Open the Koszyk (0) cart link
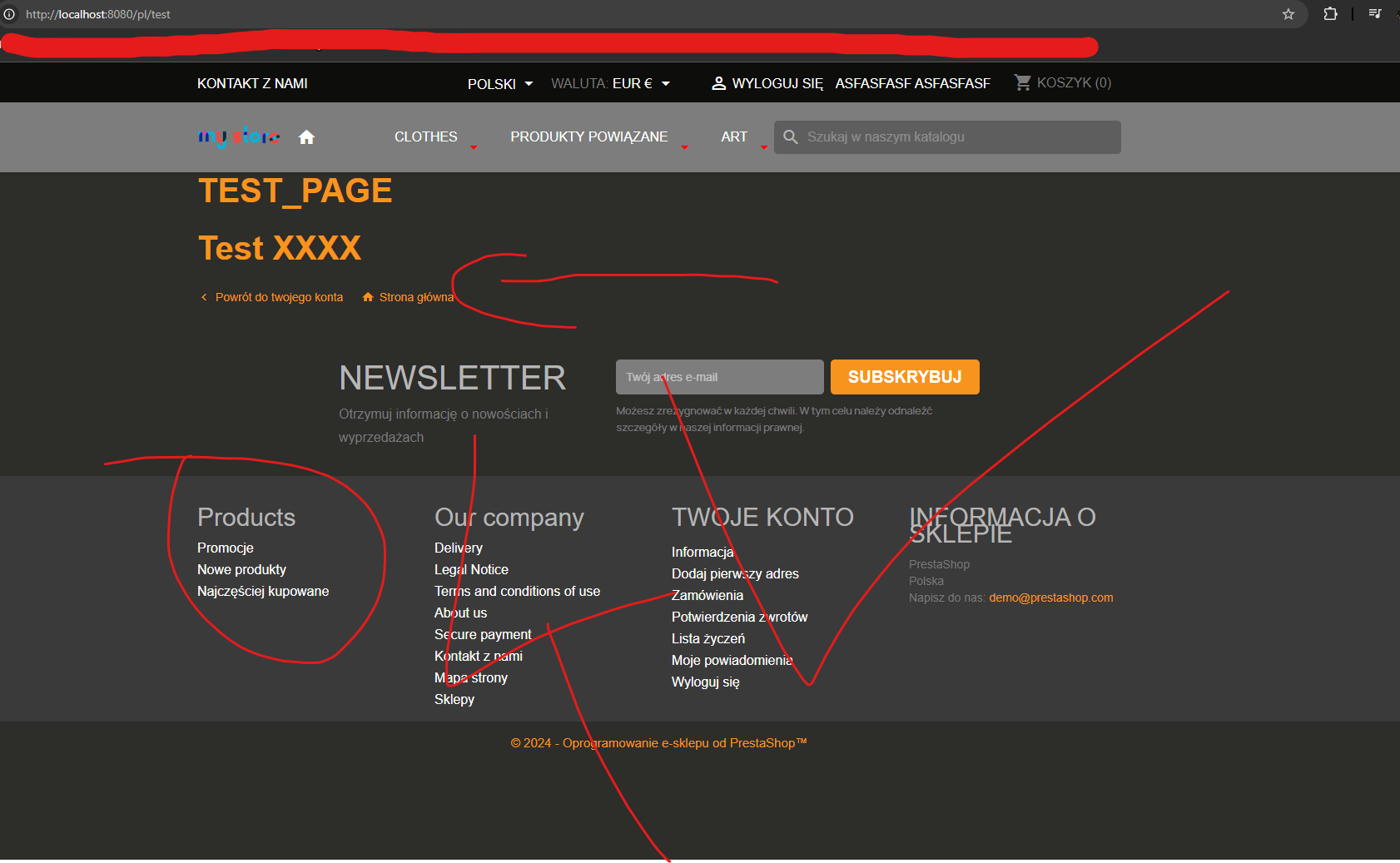1400x863 pixels. [x=1074, y=82]
